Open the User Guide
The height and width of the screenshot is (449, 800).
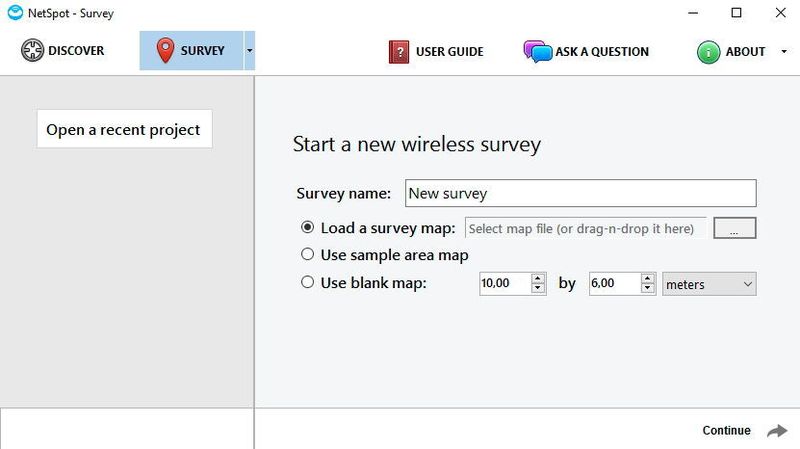coord(436,52)
